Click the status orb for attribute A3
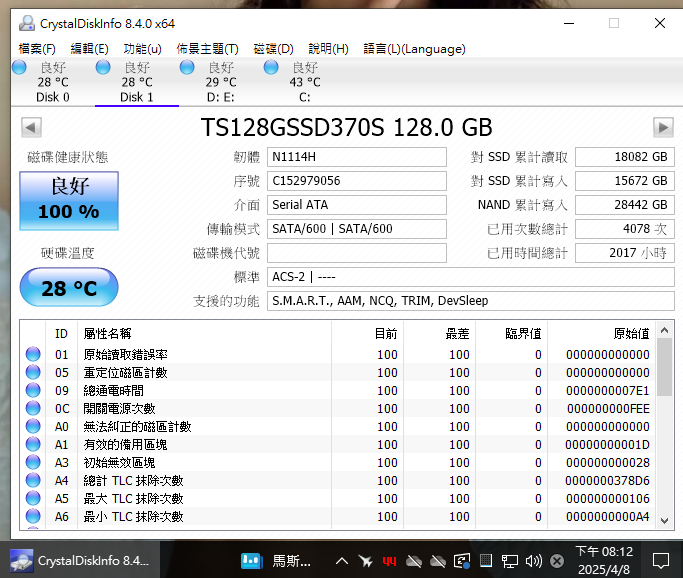Viewport: 683px width, 578px height. click(x=33, y=462)
